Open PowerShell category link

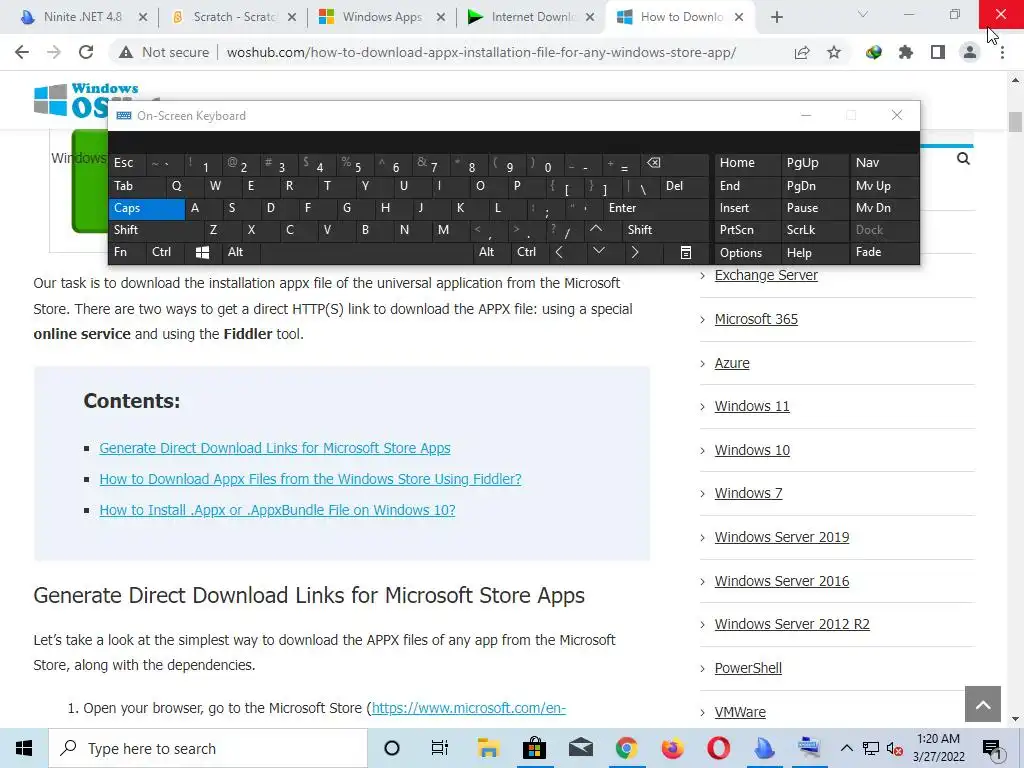[748, 668]
